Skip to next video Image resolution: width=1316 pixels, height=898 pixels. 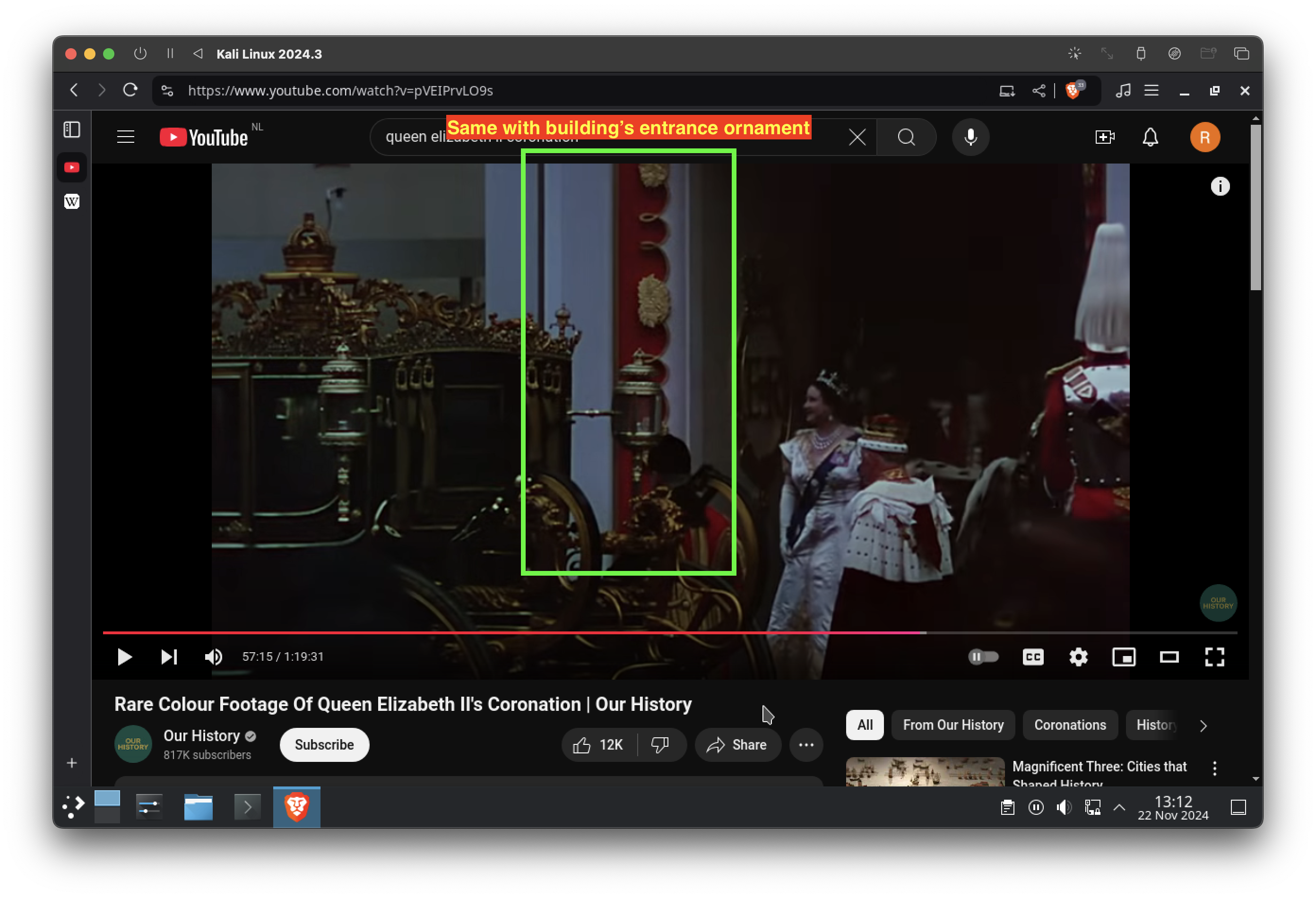[169, 657]
